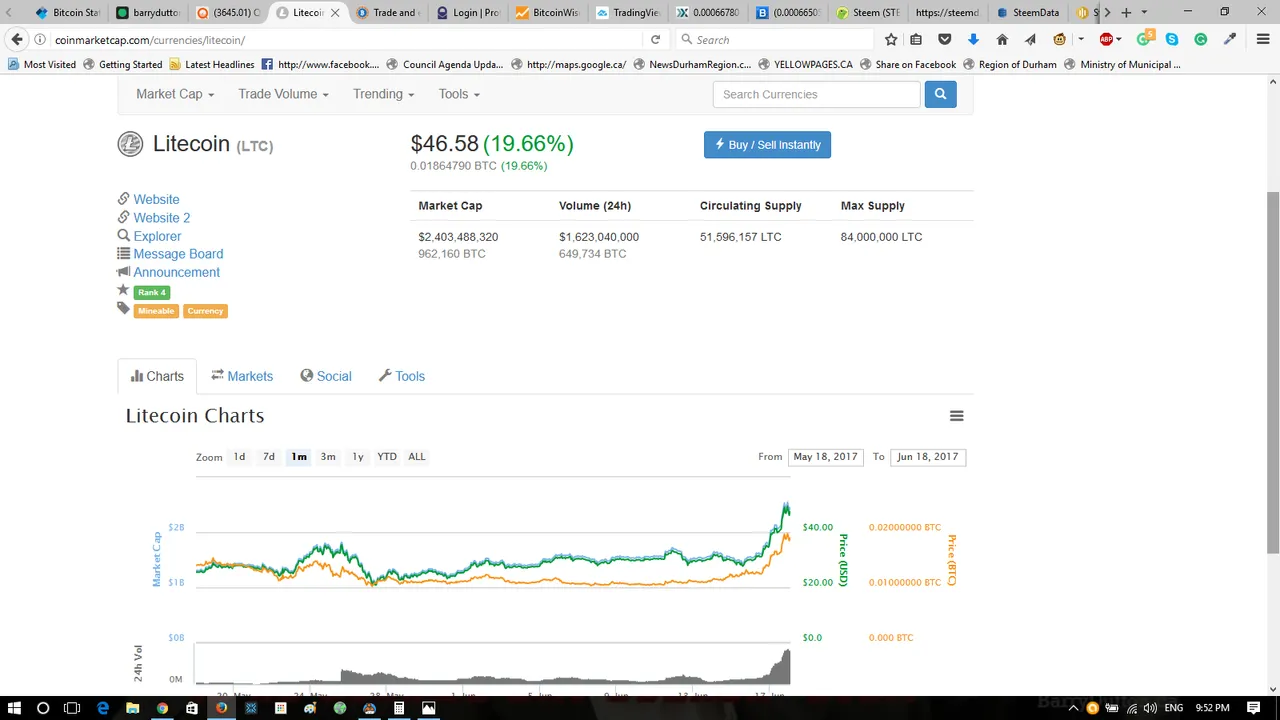Close the Litecoin browser tab
The height and width of the screenshot is (720, 1280).
335,13
